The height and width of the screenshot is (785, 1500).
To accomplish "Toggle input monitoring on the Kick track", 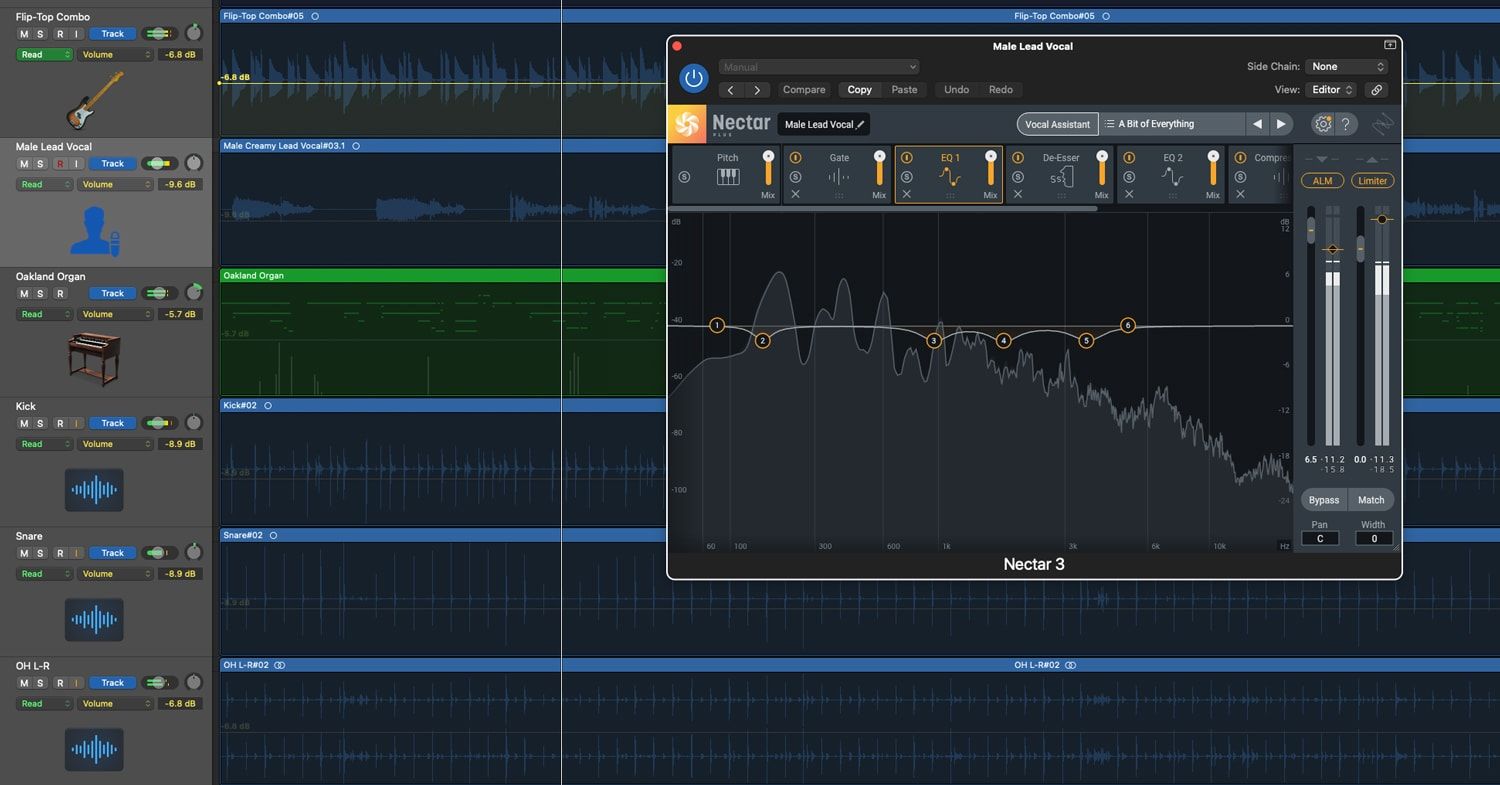I will [75, 424].
